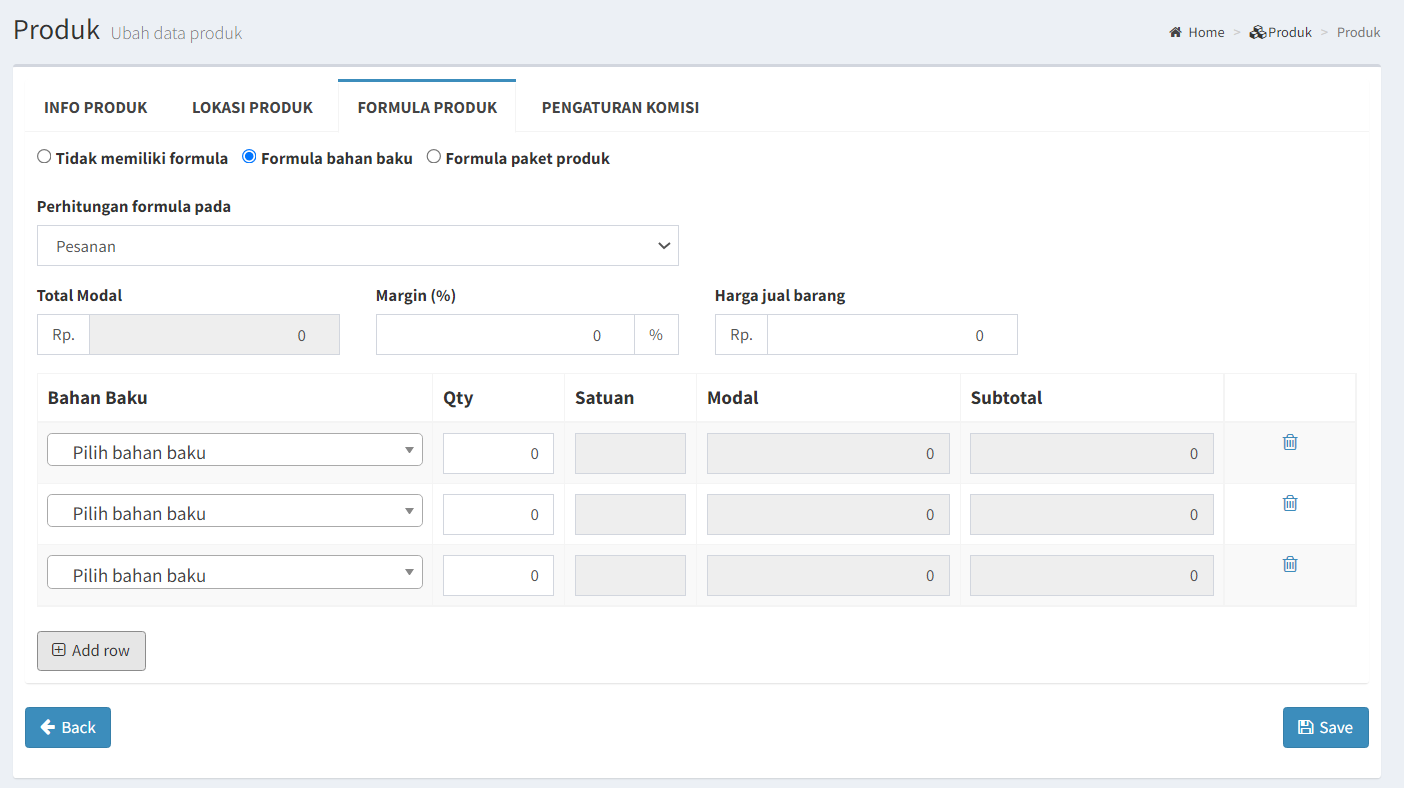
Task: Focus the Harga jual barang input field
Action: (x=892, y=335)
